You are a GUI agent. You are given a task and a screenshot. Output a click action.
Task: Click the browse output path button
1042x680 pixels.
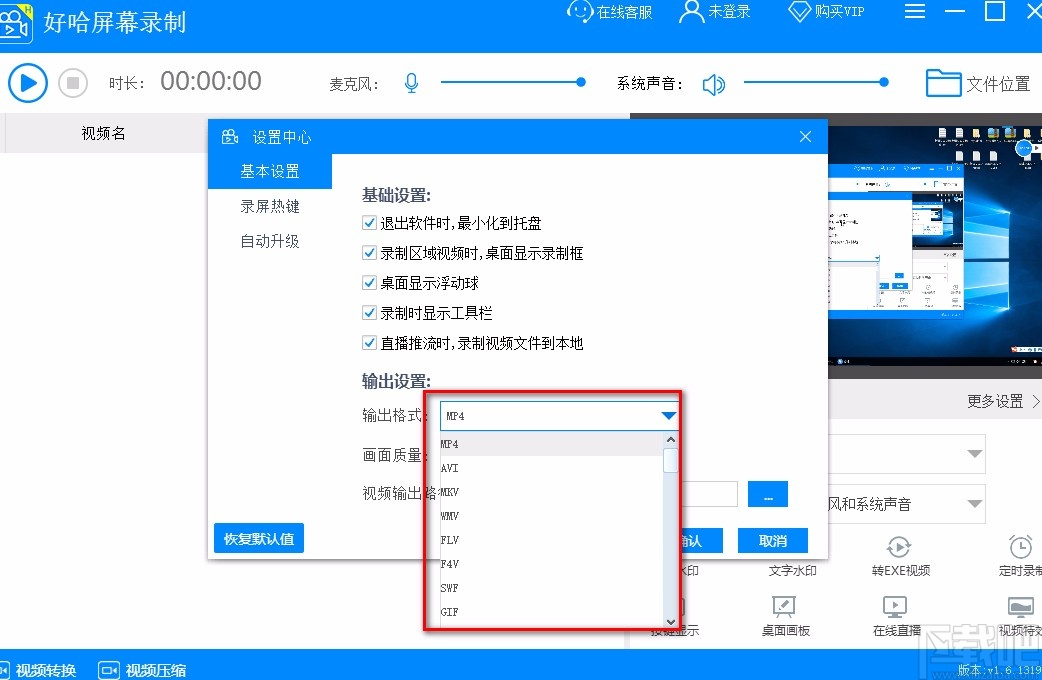(768, 494)
